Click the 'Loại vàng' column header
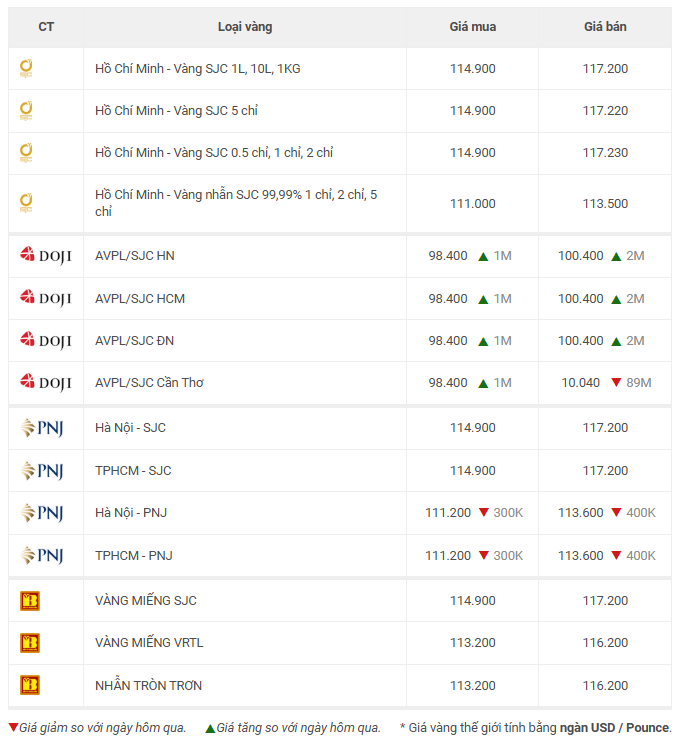 pyautogui.click(x=245, y=27)
